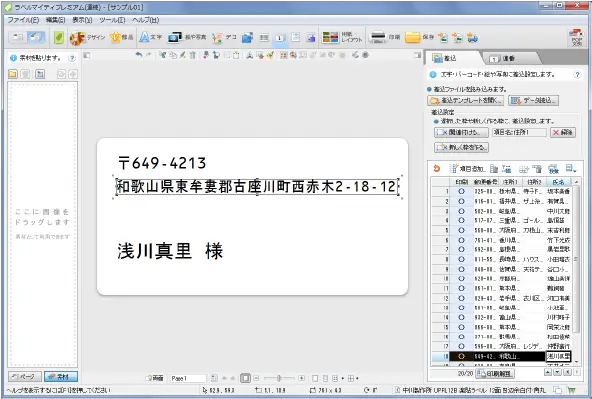Image resolution: width=592 pixels, height=399 pixels.
Task: Click the 関連付ける button
Action: click(x=461, y=132)
